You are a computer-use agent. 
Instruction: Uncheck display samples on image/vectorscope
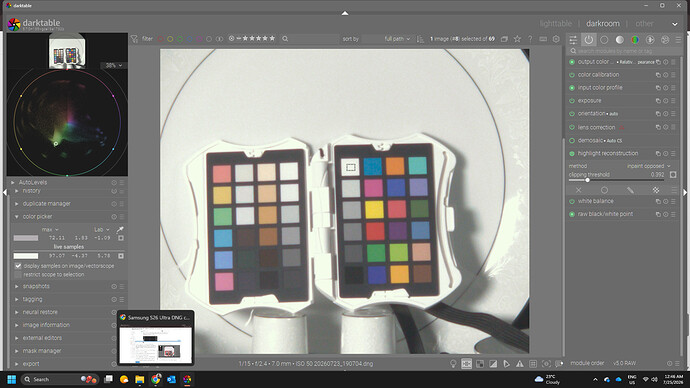(x=18, y=266)
